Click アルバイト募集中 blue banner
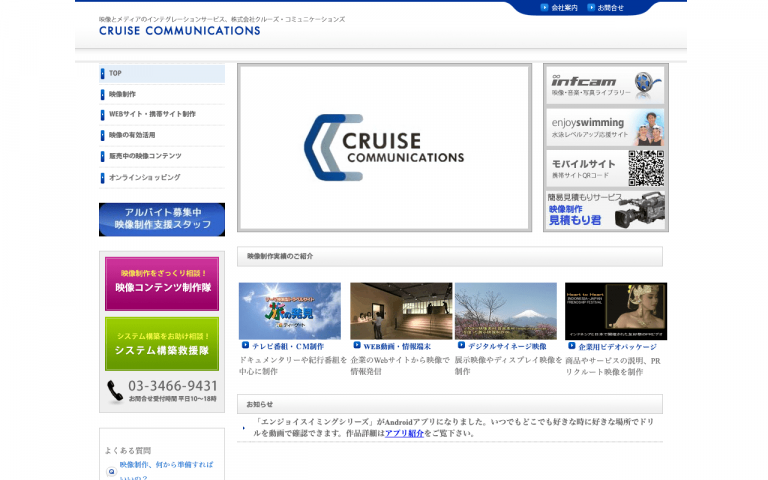 pyautogui.click(x=162, y=219)
